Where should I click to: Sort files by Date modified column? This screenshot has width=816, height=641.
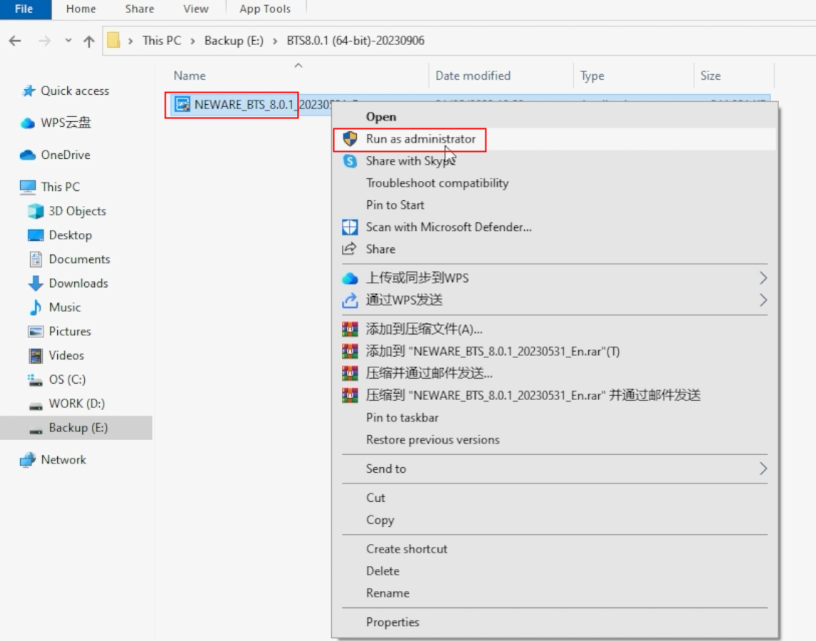click(x=473, y=76)
